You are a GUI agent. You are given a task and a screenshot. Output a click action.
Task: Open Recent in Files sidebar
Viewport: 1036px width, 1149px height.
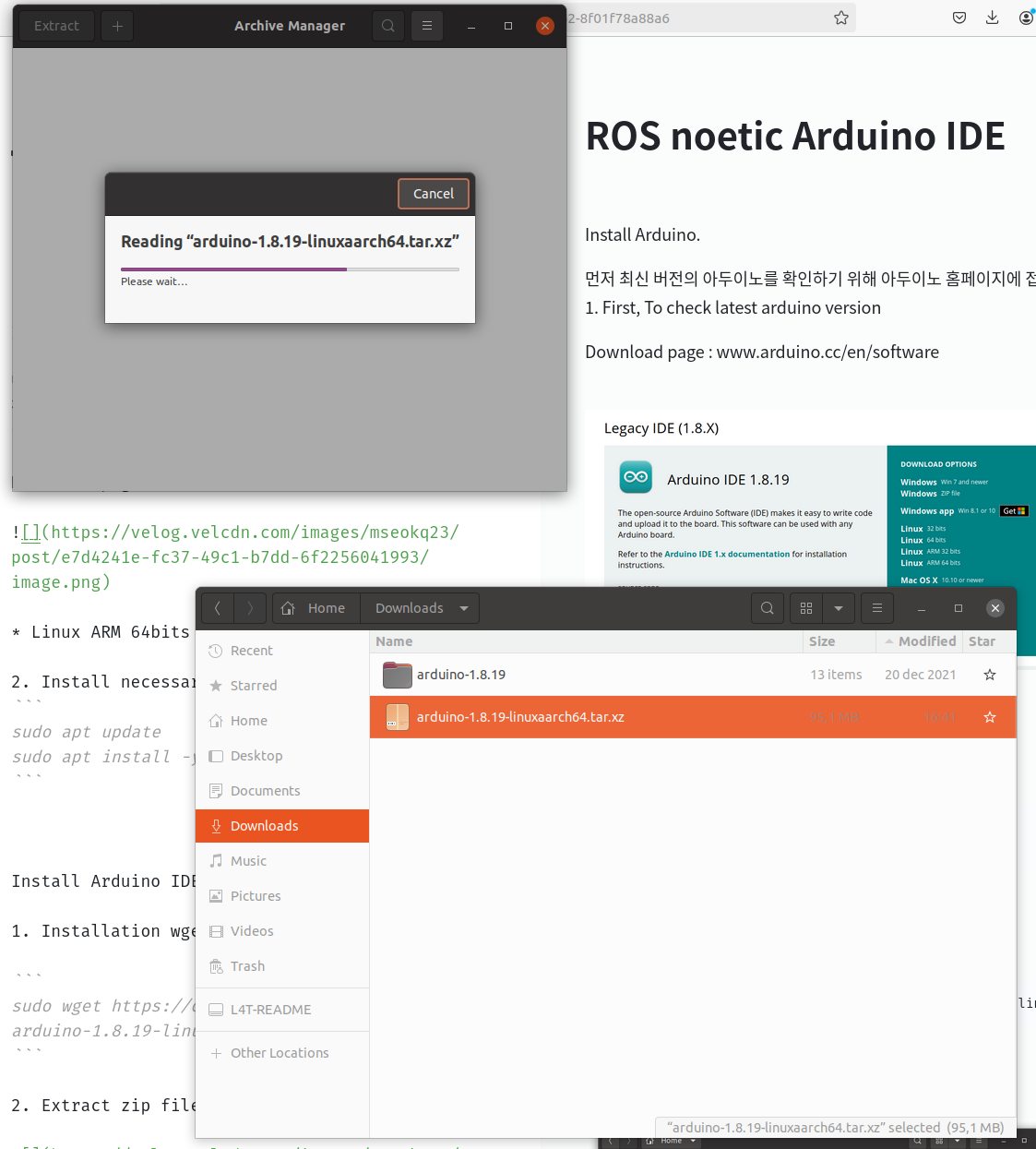pos(282,651)
